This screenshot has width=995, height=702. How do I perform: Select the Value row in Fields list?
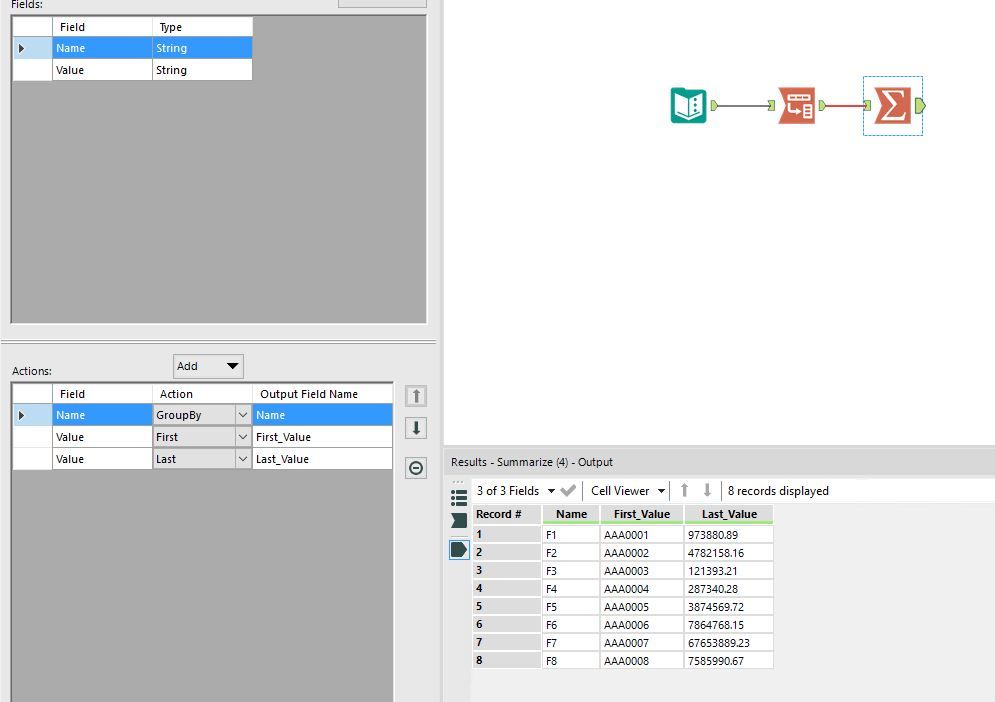click(133, 70)
